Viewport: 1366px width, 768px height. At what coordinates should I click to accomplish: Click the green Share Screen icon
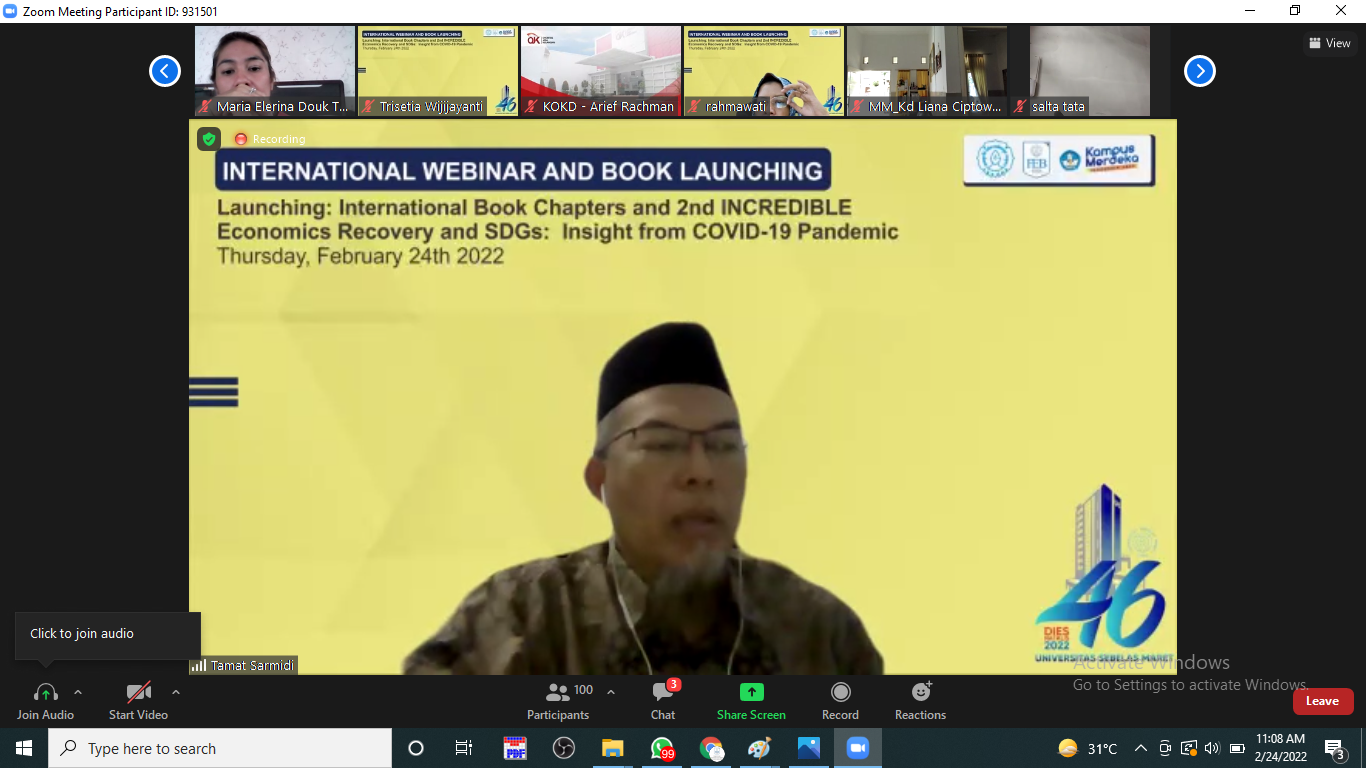pyautogui.click(x=751, y=692)
